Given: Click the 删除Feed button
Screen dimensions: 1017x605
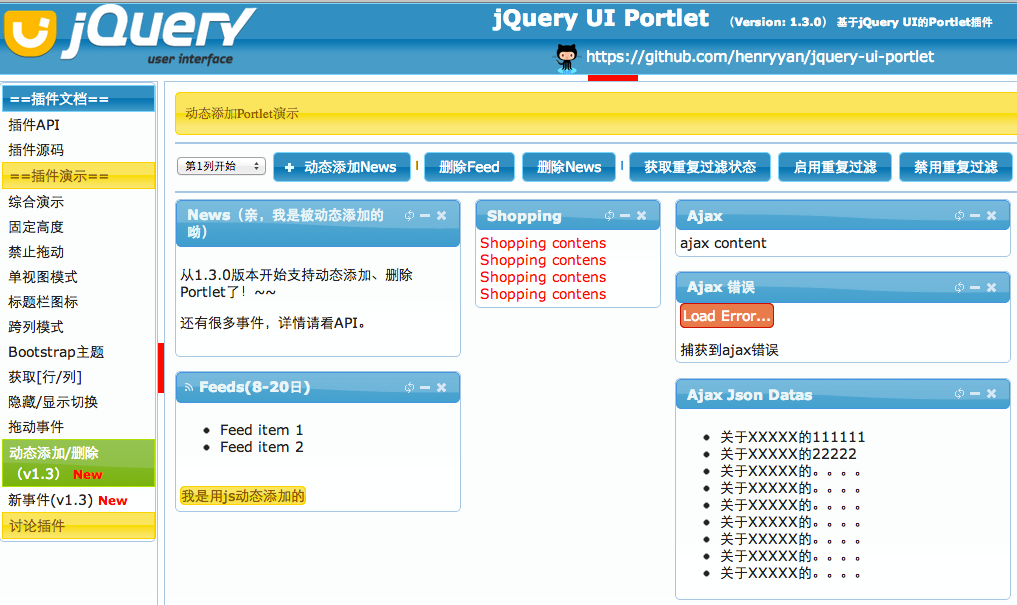Looking at the screenshot, I should tap(469, 167).
